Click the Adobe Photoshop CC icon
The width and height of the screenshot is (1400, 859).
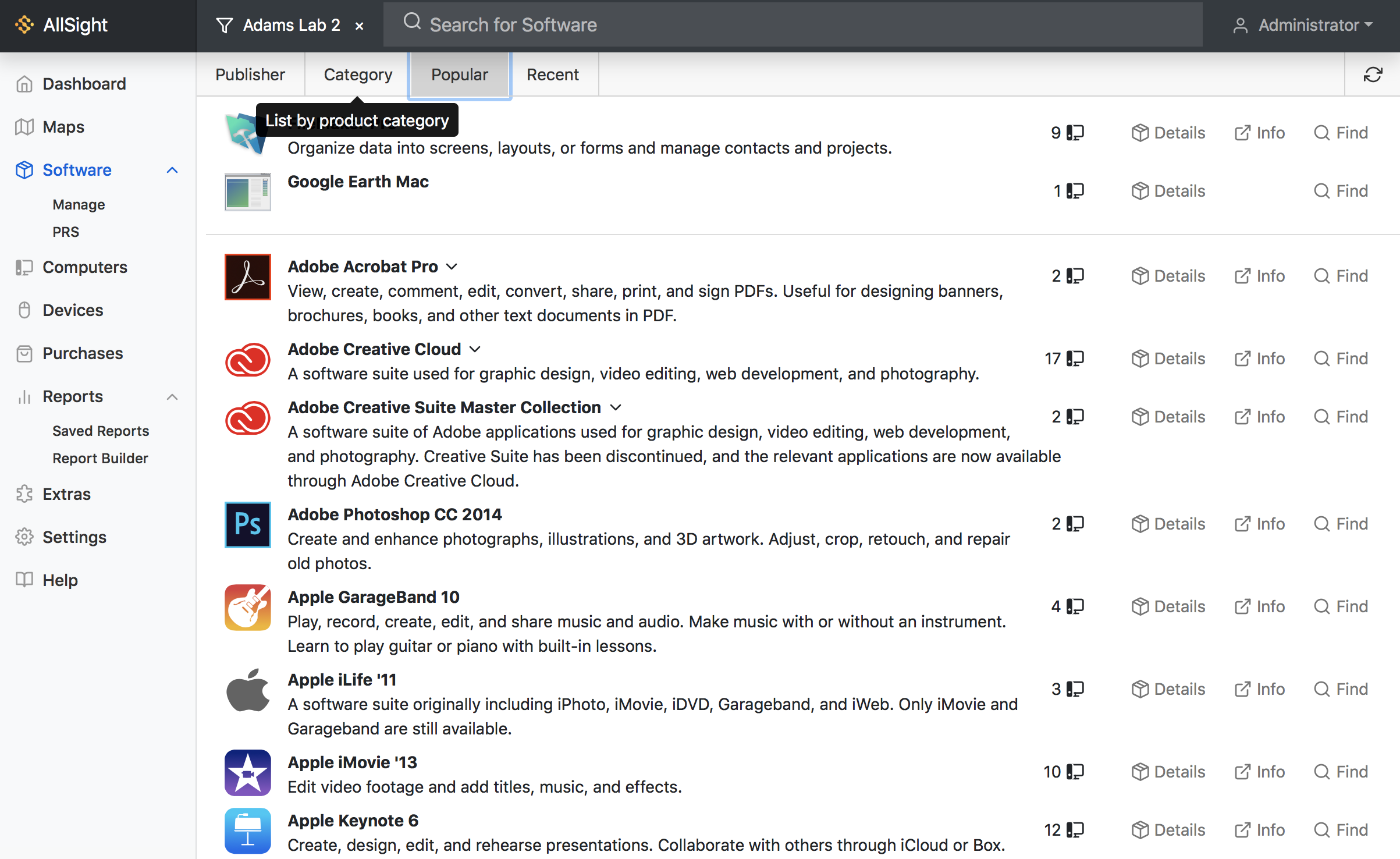pyautogui.click(x=247, y=524)
